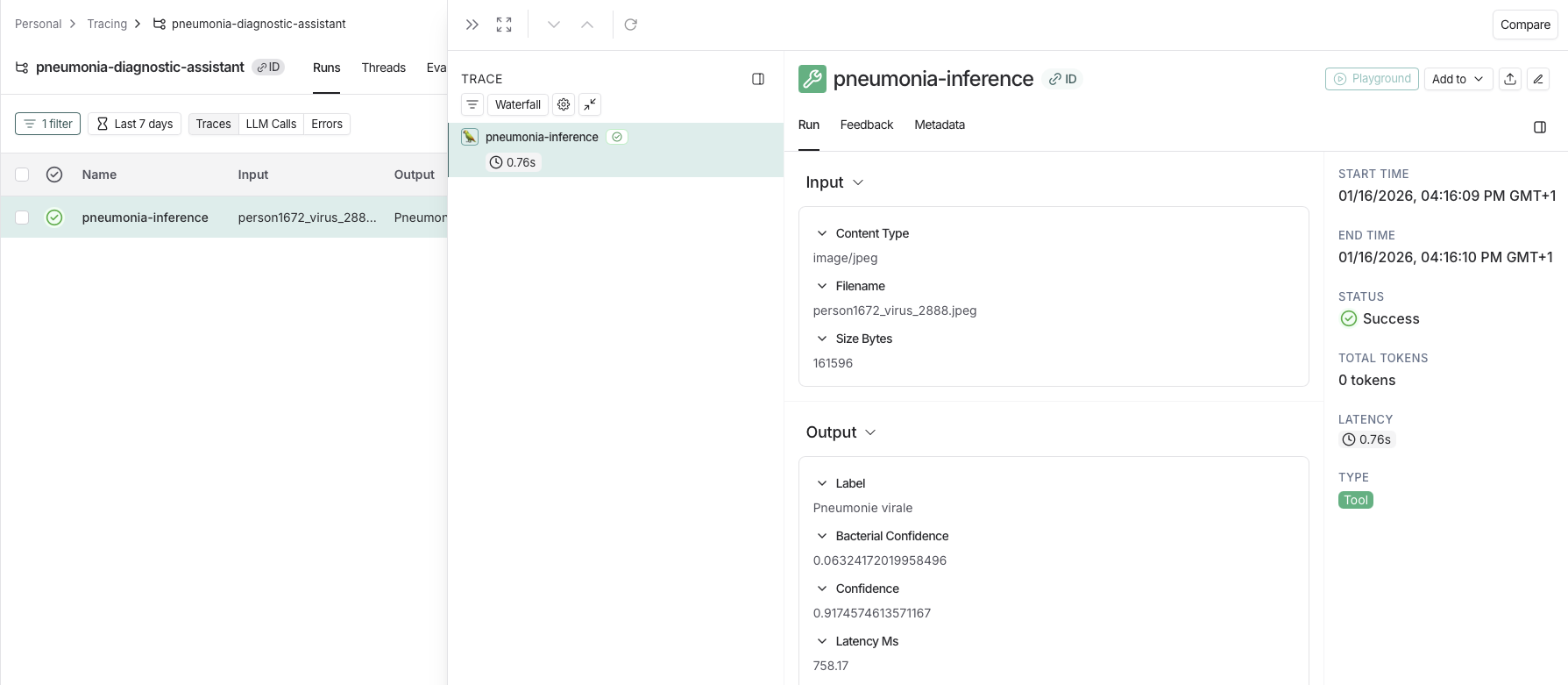Open the Threads tab

[383, 68]
